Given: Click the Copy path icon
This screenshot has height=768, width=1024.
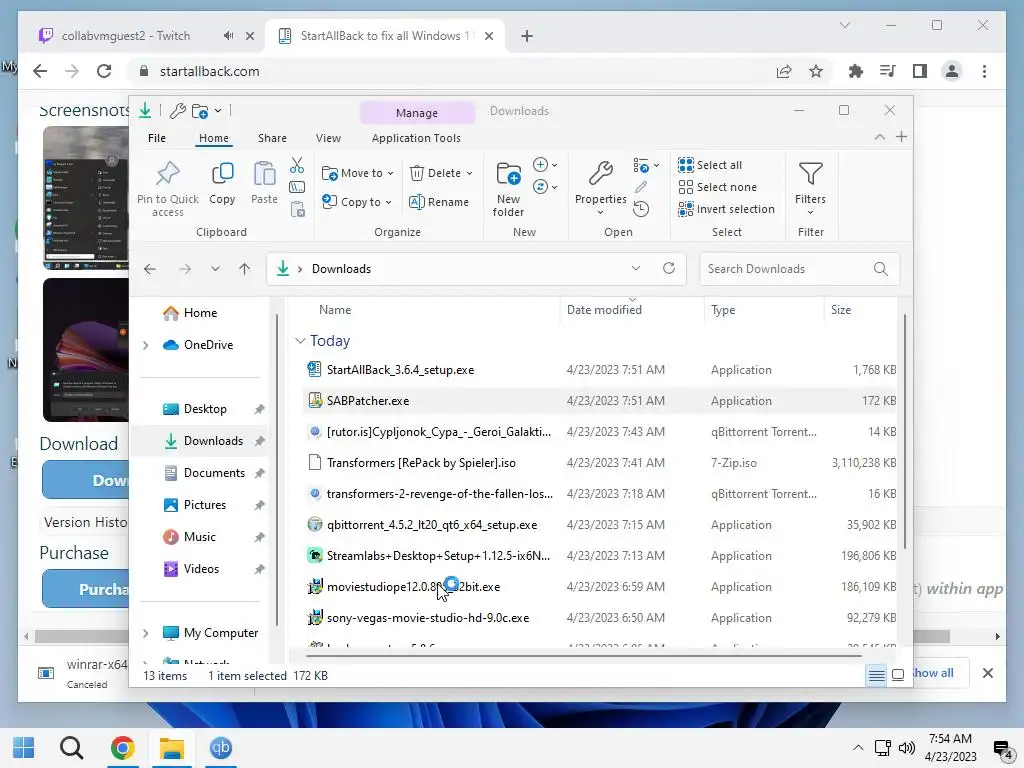Looking at the screenshot, I should coord(297,187).
